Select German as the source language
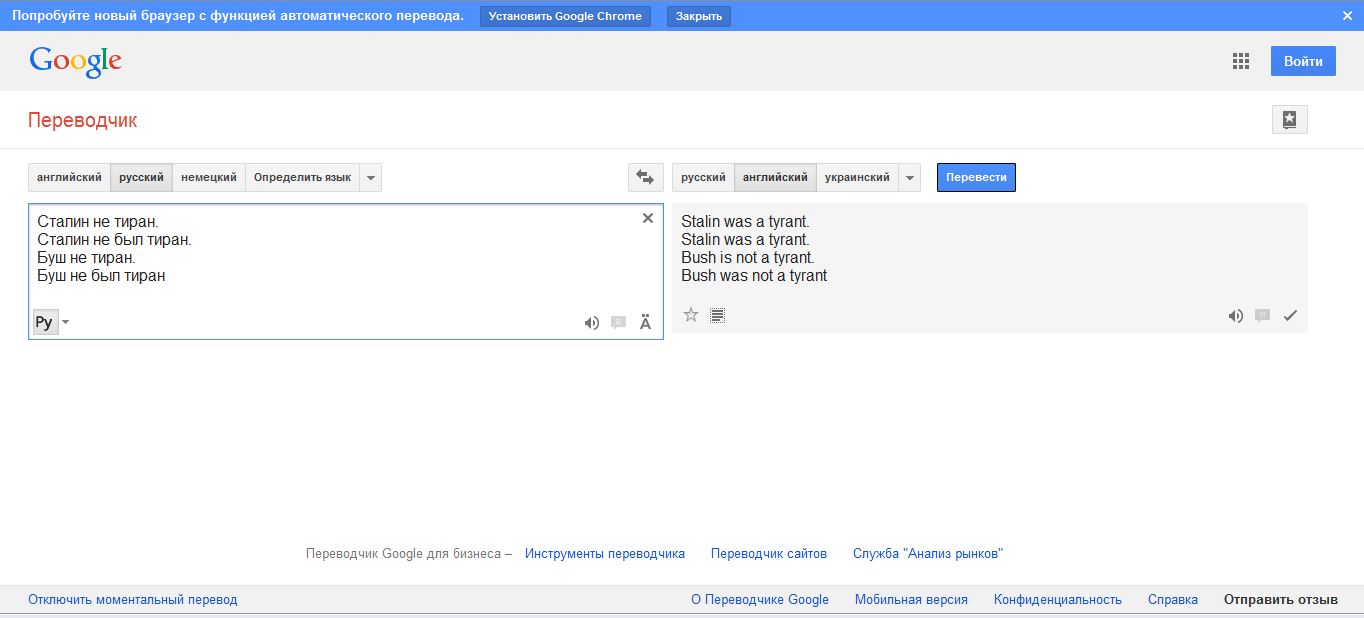 click(x=209, y=177)
